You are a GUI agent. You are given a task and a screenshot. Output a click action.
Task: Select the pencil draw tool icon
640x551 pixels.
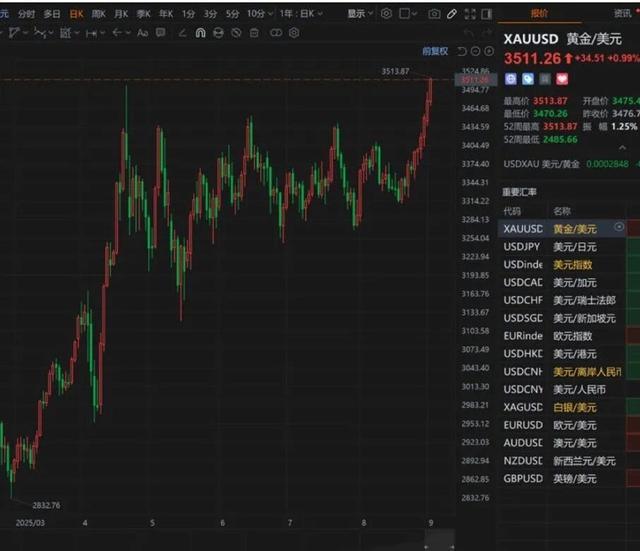(452, 14)
